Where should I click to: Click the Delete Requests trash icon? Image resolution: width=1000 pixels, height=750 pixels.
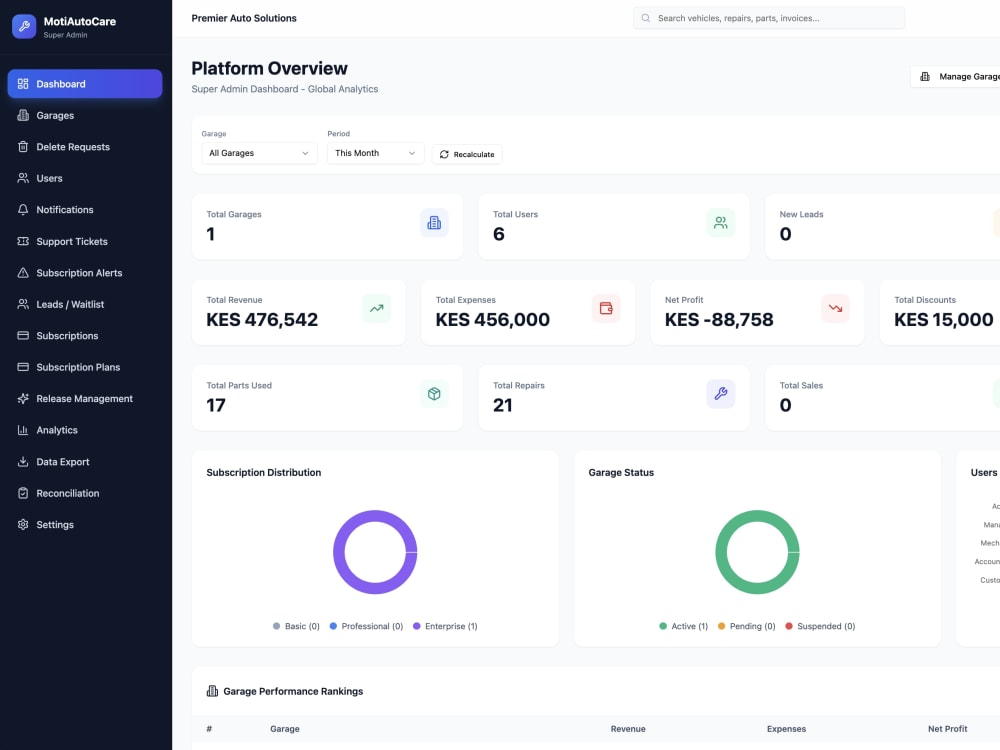pos(23,147)
